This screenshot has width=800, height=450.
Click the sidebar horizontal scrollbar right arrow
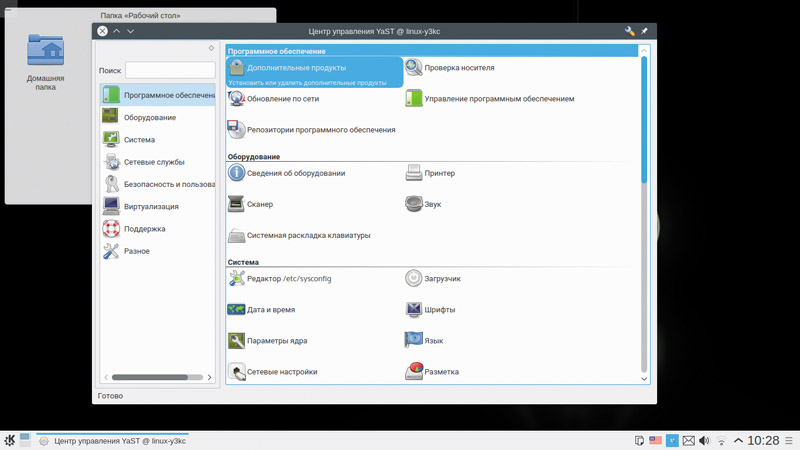click(x=209, y=378)
